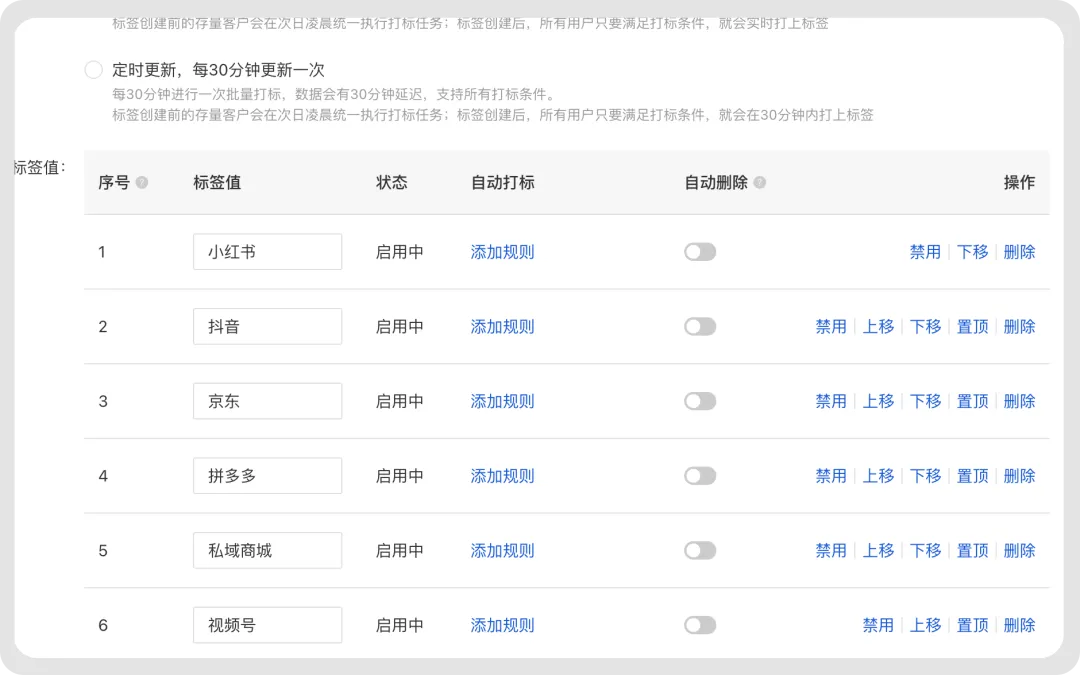Enable auto-delete switch for 抖音 row
Screen dimensions: 1080x675
coord(700,327)
